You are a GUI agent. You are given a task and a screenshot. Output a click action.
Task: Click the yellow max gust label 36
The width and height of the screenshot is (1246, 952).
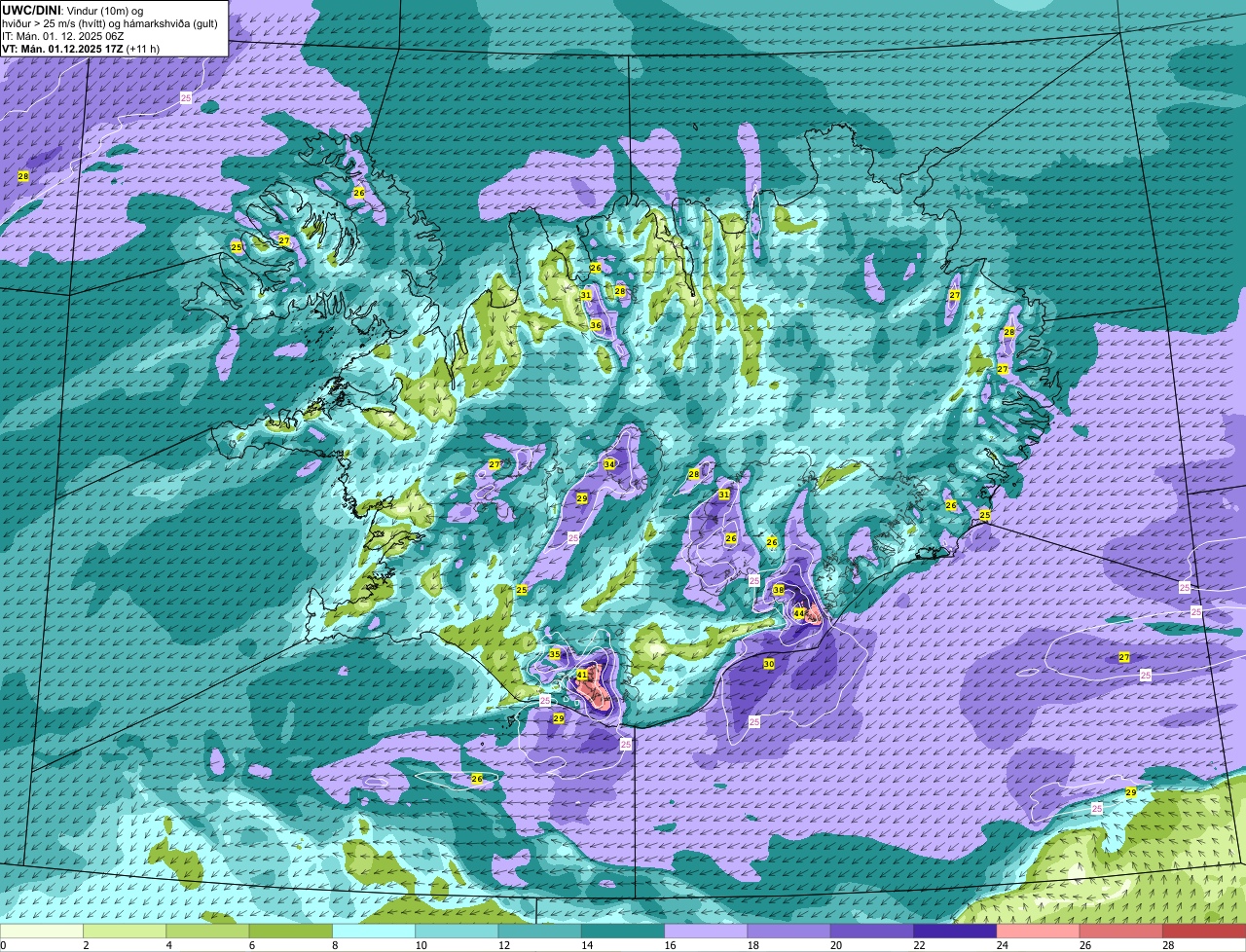click(x=596, y=324)
